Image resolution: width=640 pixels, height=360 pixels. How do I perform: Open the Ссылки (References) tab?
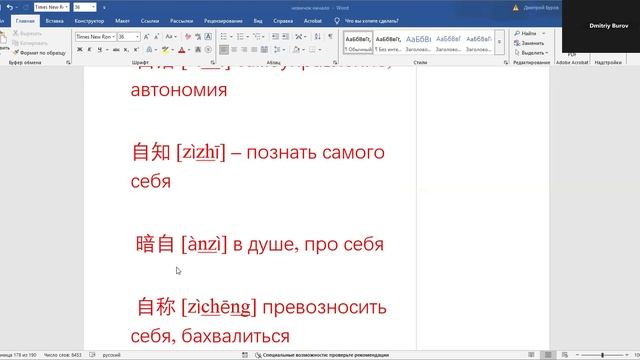(x=150, y=21)
